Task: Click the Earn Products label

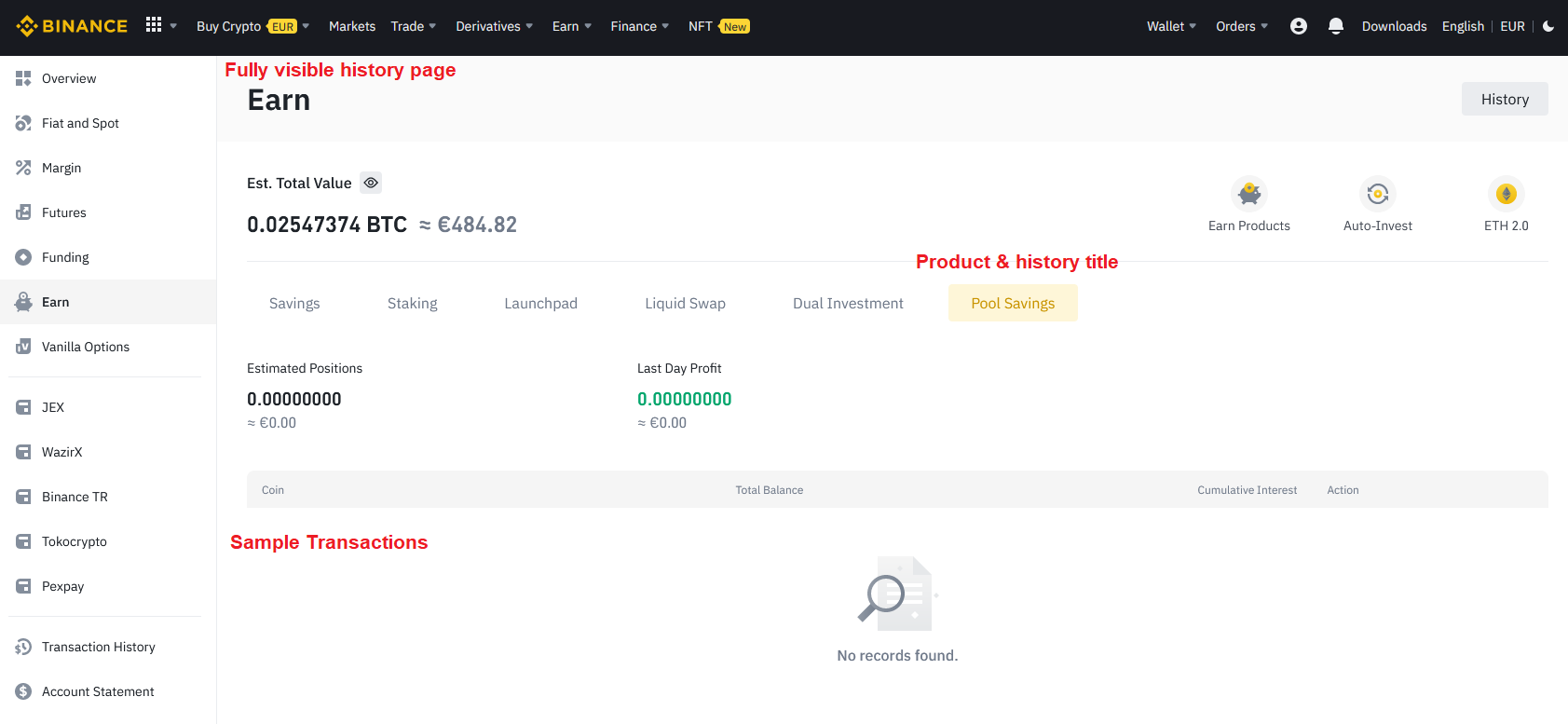Action: click(x=1249, y=225)
